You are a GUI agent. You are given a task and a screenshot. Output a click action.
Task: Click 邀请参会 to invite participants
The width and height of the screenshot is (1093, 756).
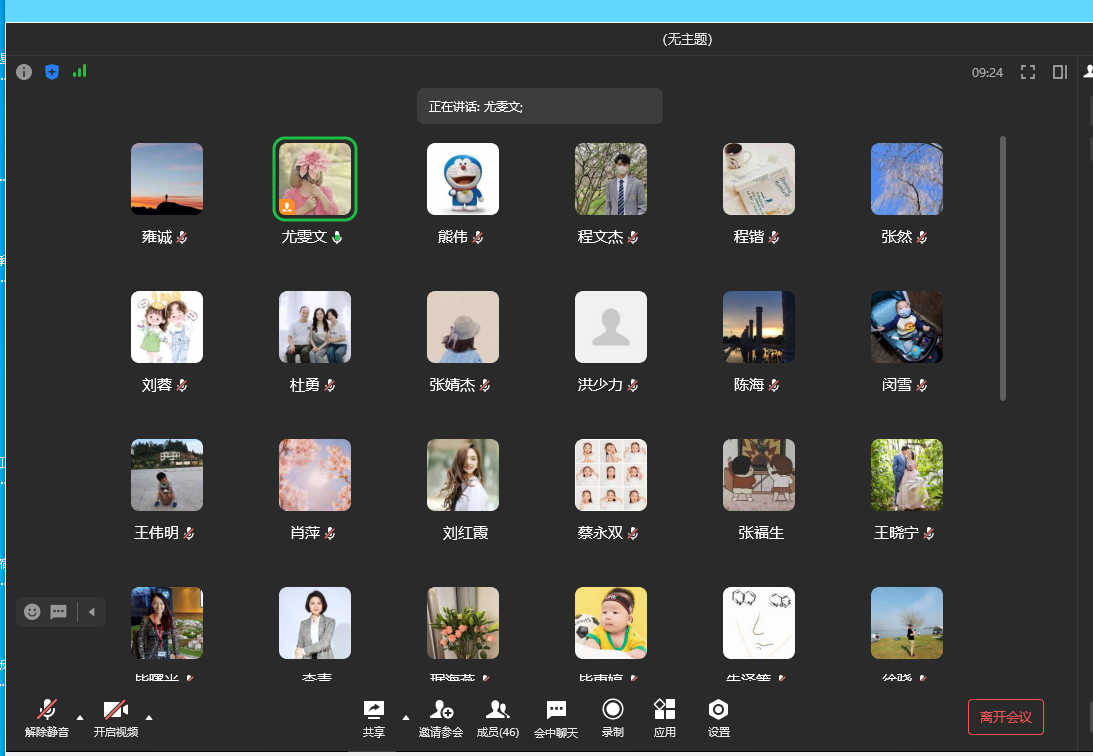[x=441, y=716]
